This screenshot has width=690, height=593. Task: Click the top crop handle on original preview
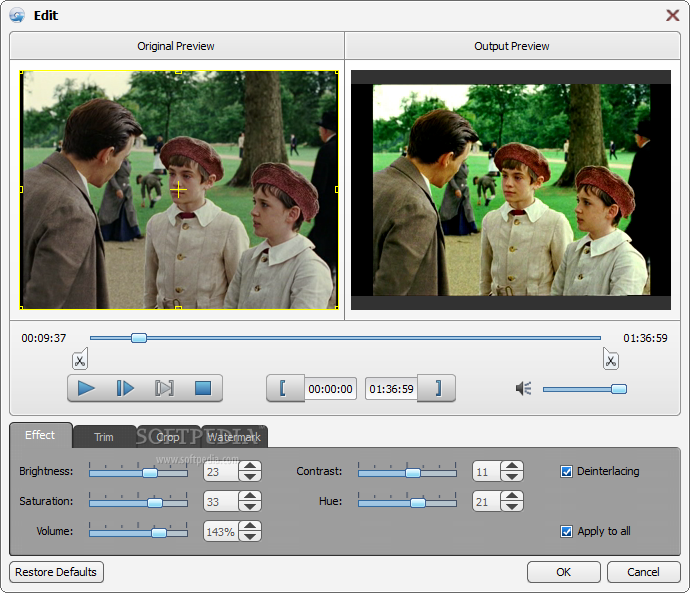click(x=178, y=71)
